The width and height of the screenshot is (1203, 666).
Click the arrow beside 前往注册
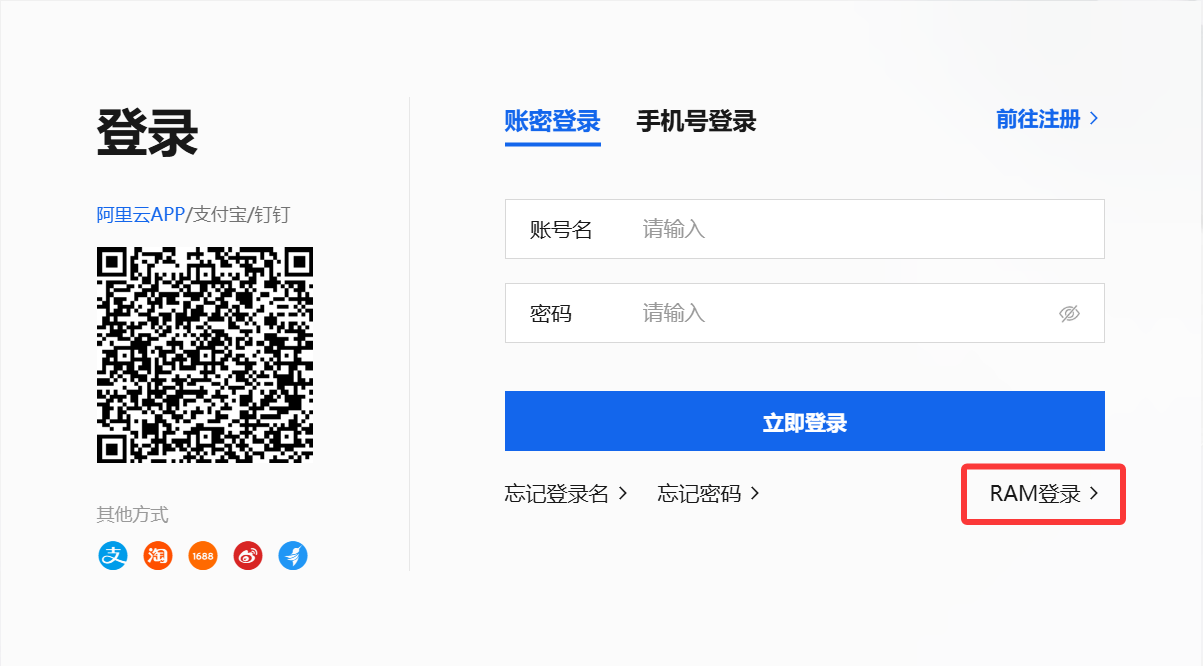(1093, 119)
